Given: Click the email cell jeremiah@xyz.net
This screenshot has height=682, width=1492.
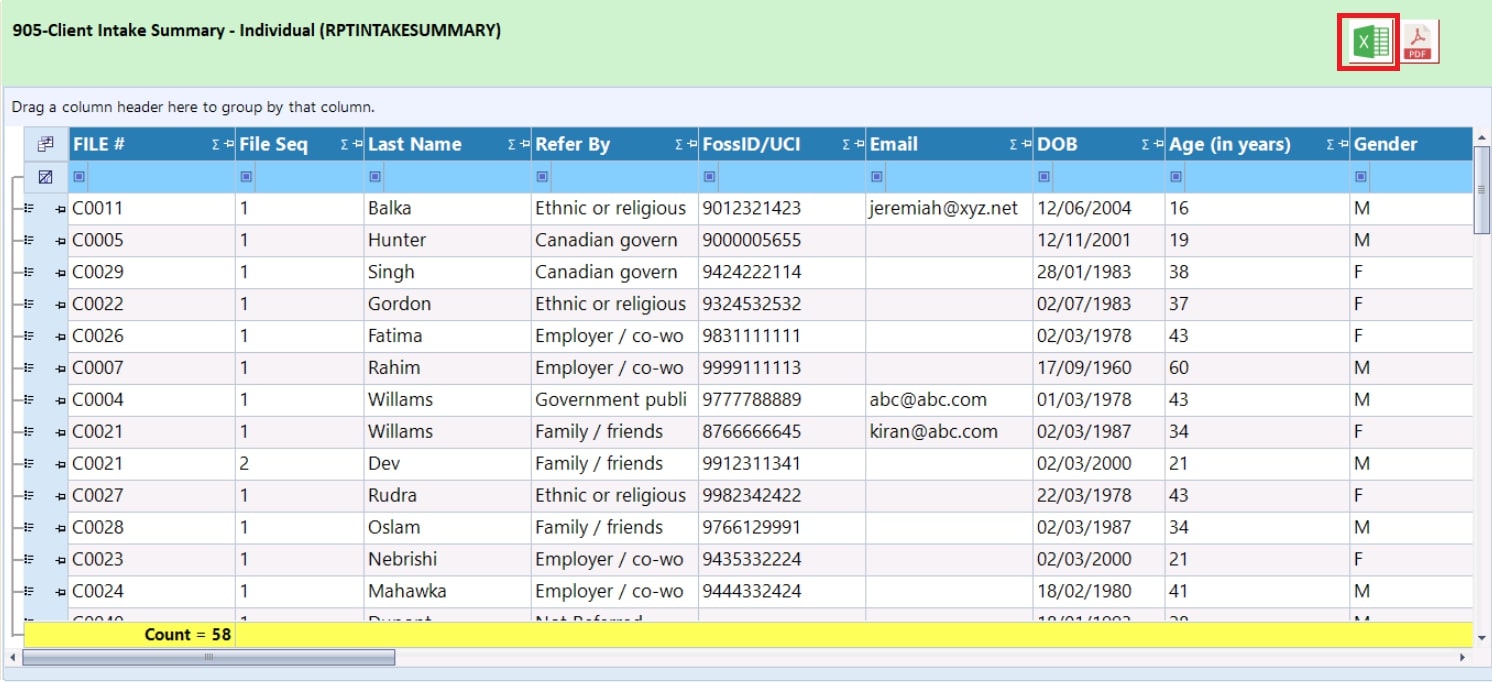Looking at the screenshot, I should 943,208.
